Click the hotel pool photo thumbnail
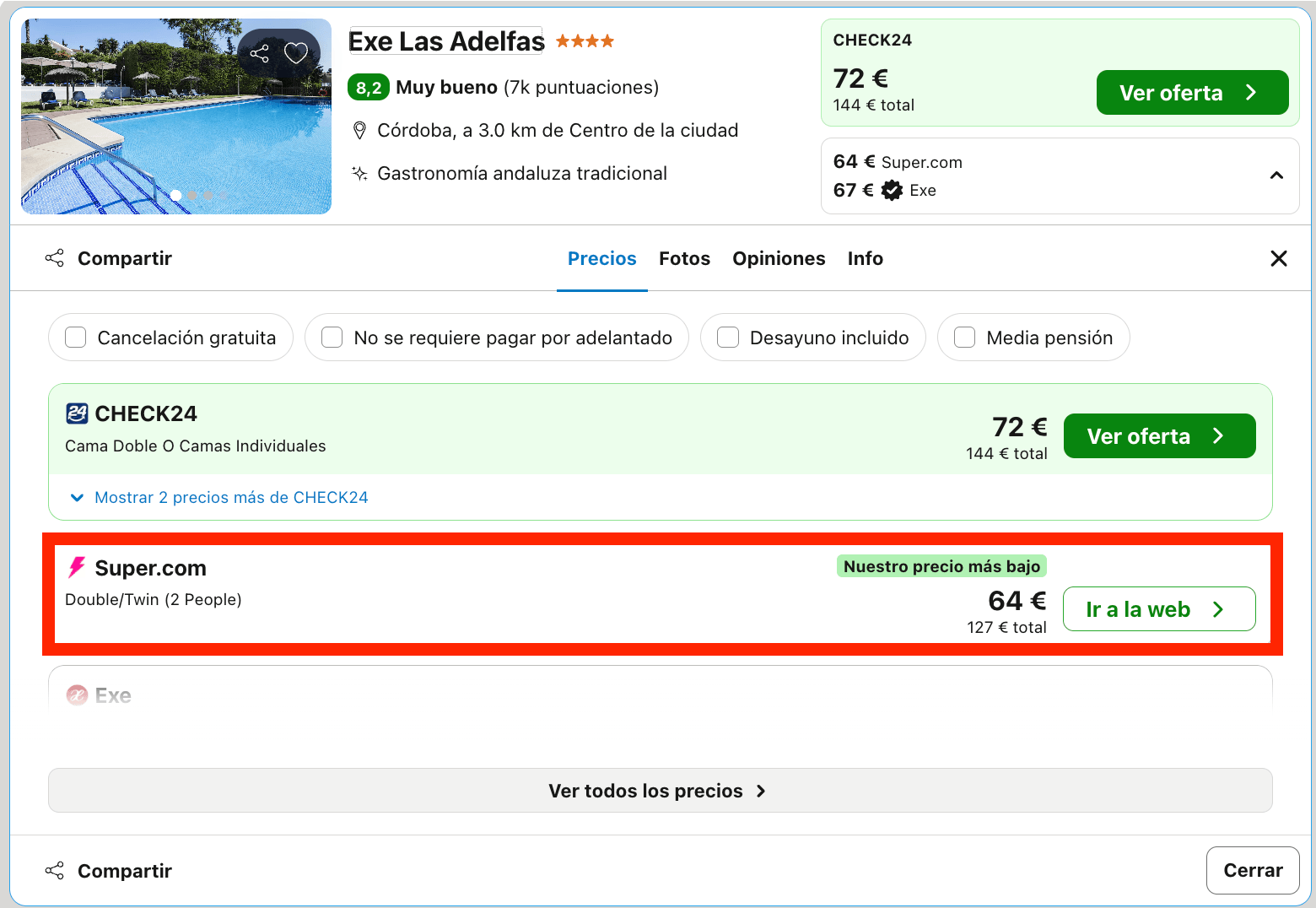The height and width of the screenshot is (908, 1316). (x=176, y=116)
